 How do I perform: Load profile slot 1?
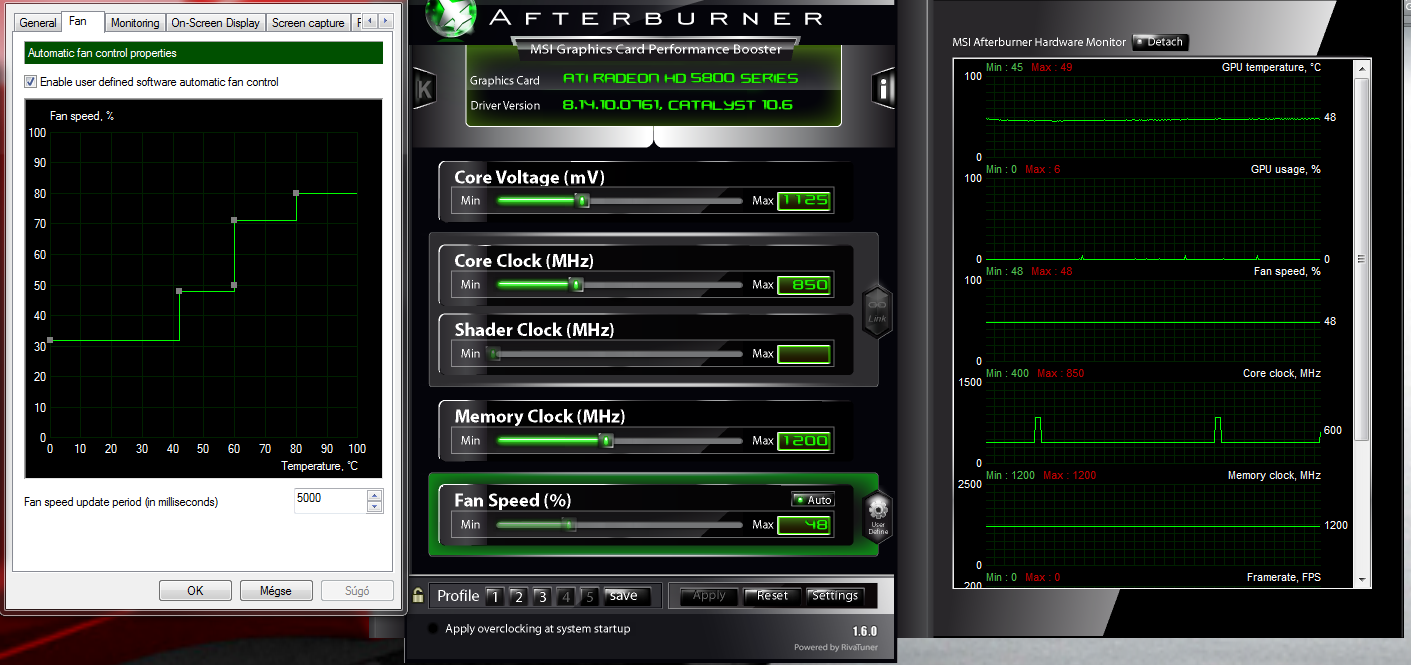tap(494, 597)
